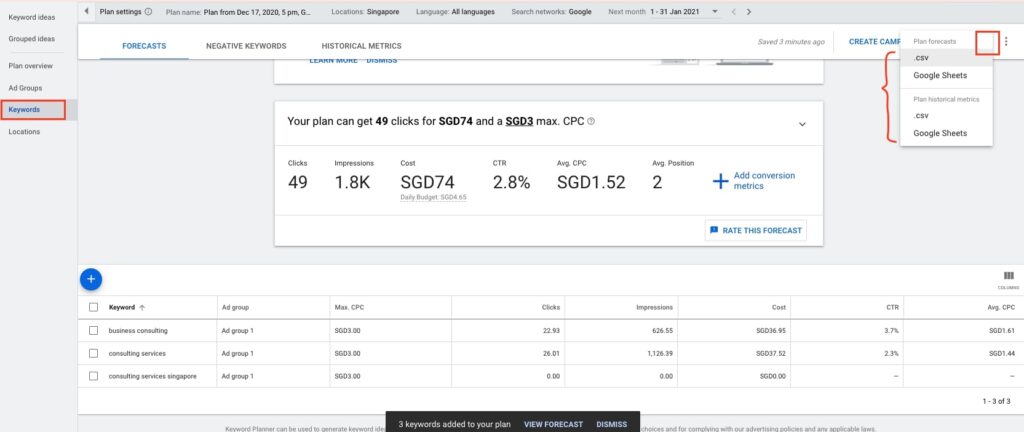
Task: Choose Google Sheets under Plan historical metrics
Action: pos(946,133)
